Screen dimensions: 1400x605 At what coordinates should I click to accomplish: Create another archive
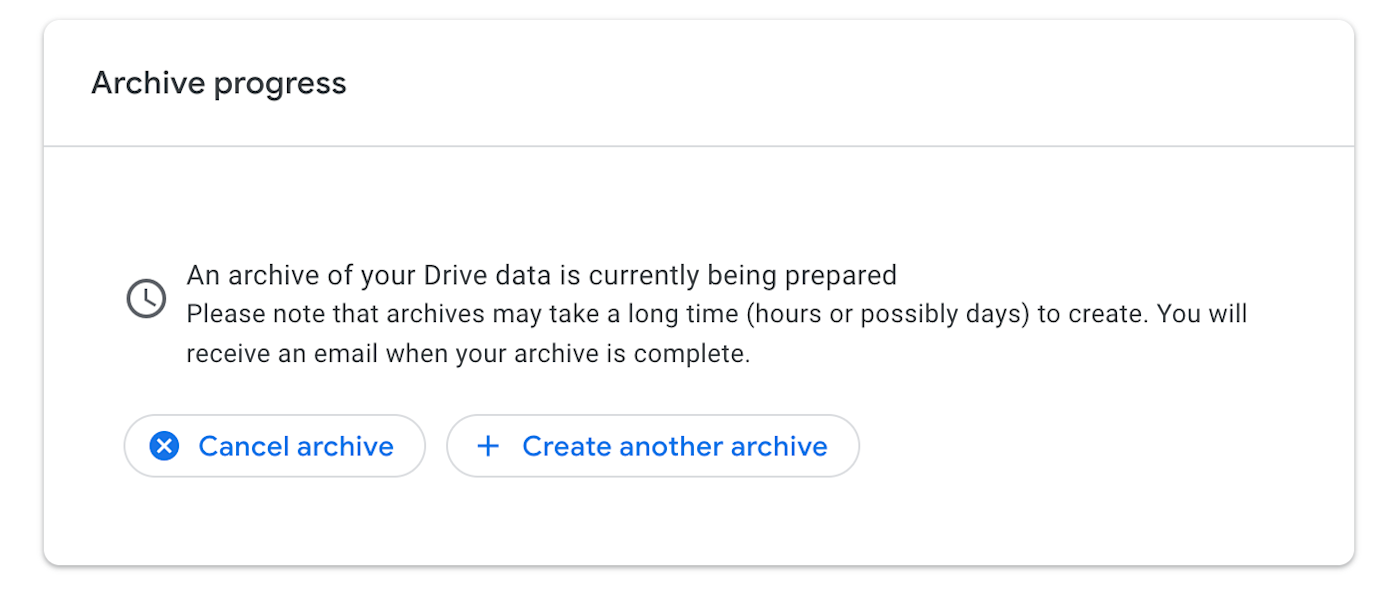point(653,446)
